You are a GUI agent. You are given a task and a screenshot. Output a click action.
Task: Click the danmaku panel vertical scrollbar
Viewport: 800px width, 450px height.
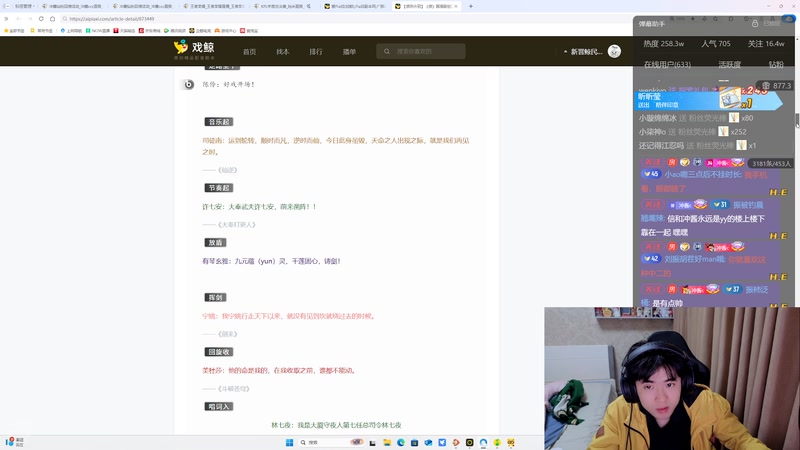coord(797,120)
